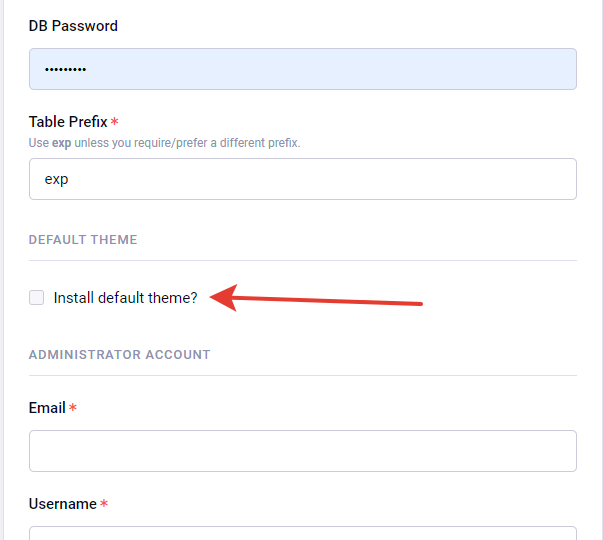Click the Username field label
This screenshot has height=540, width=603.
[x=62, y=504]
